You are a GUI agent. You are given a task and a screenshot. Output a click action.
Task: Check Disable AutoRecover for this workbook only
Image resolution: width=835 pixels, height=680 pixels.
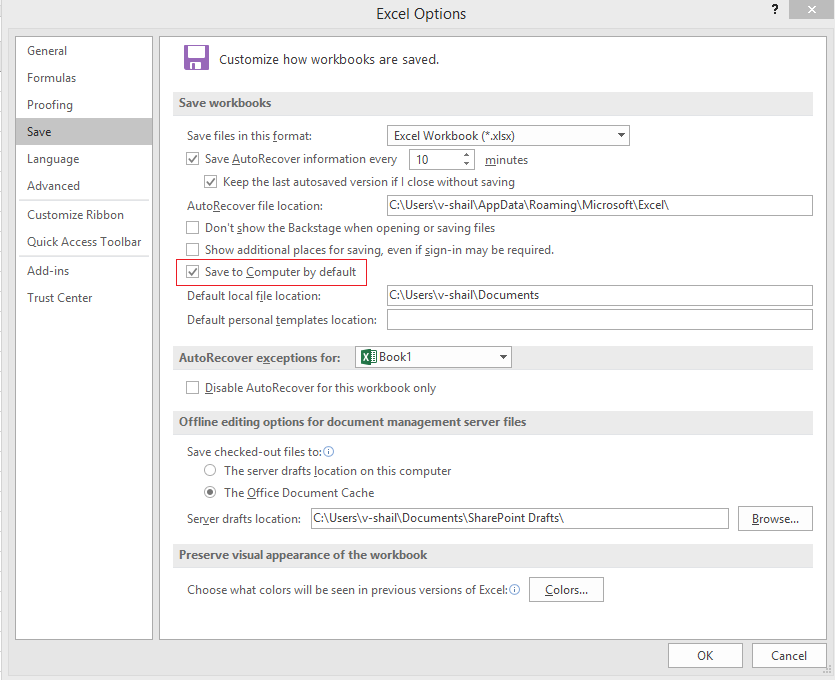192,387
